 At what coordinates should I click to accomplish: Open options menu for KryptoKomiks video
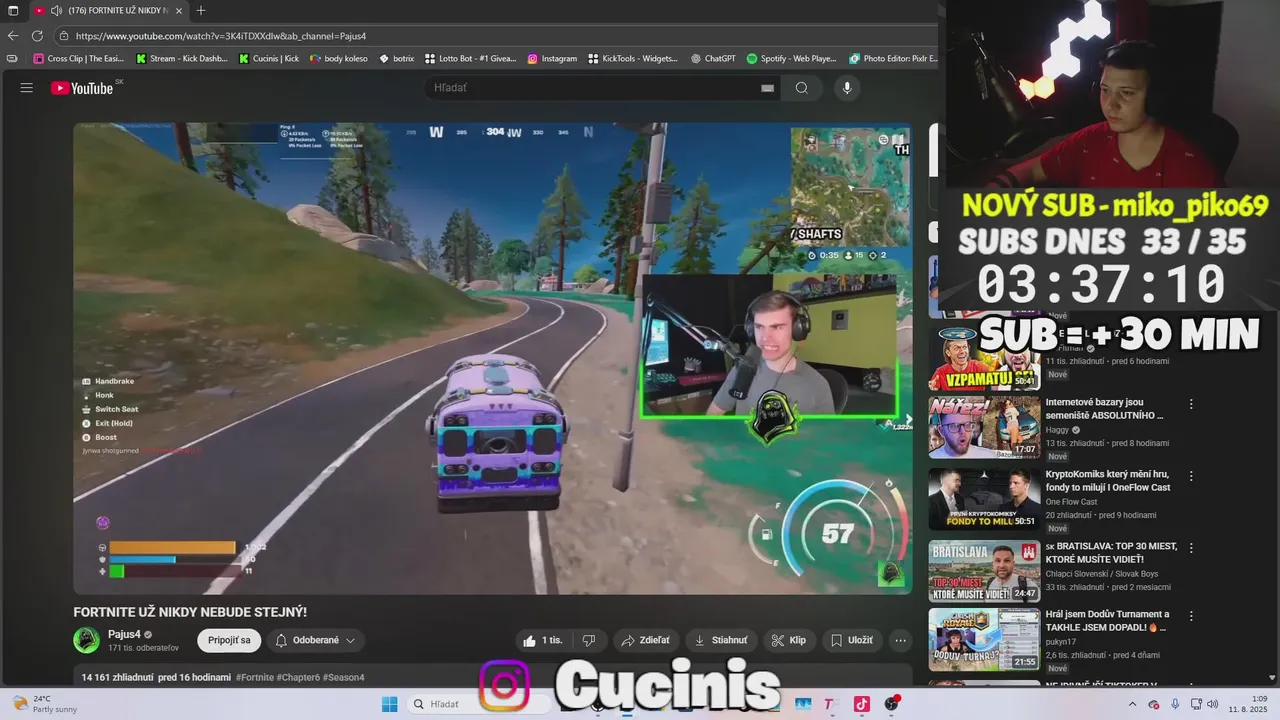[1191, 476]
